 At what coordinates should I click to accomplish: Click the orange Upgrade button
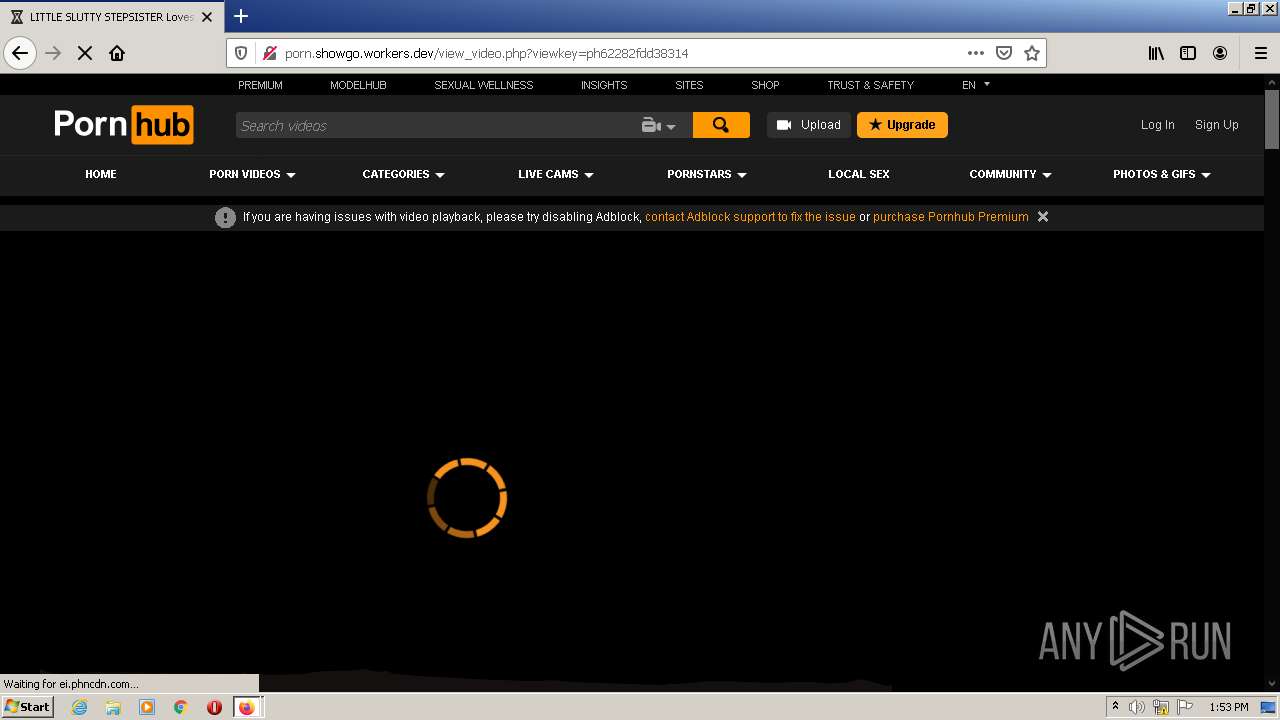coord(902,125)
